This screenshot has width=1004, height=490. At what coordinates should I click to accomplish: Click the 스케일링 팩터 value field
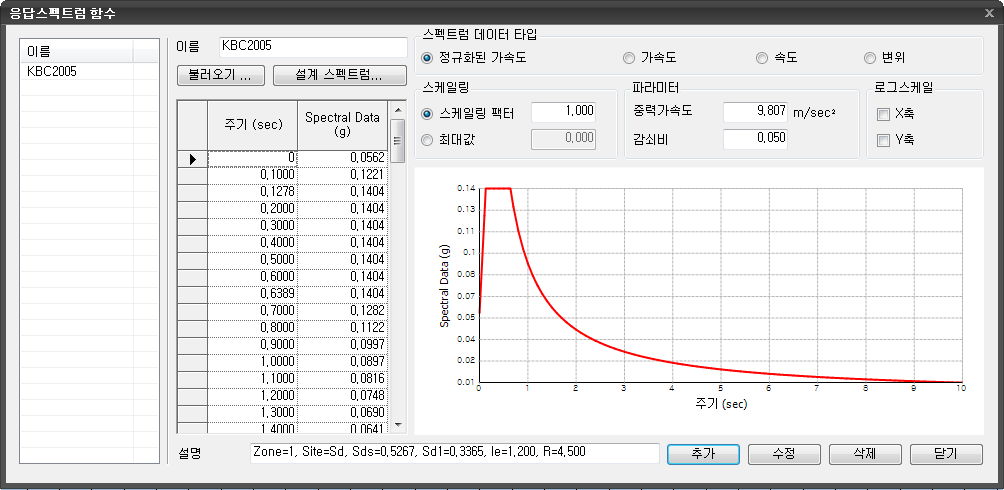(x=564, y=112)
